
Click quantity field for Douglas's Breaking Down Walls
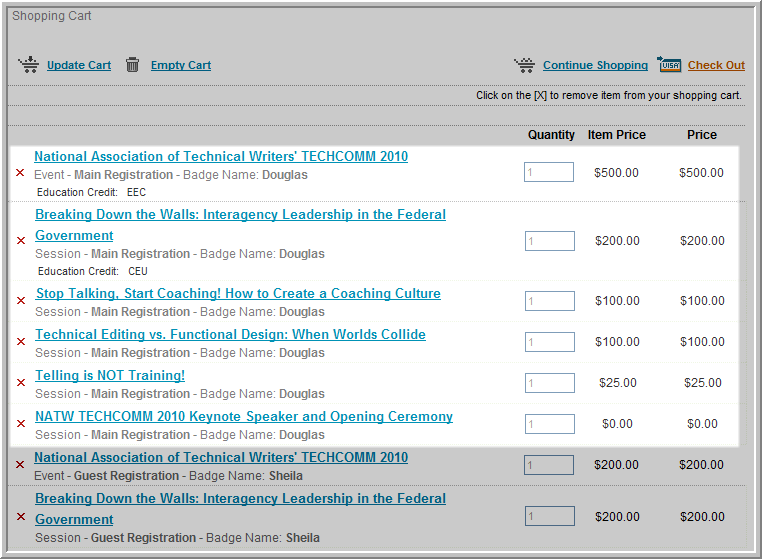pos(550,241)
